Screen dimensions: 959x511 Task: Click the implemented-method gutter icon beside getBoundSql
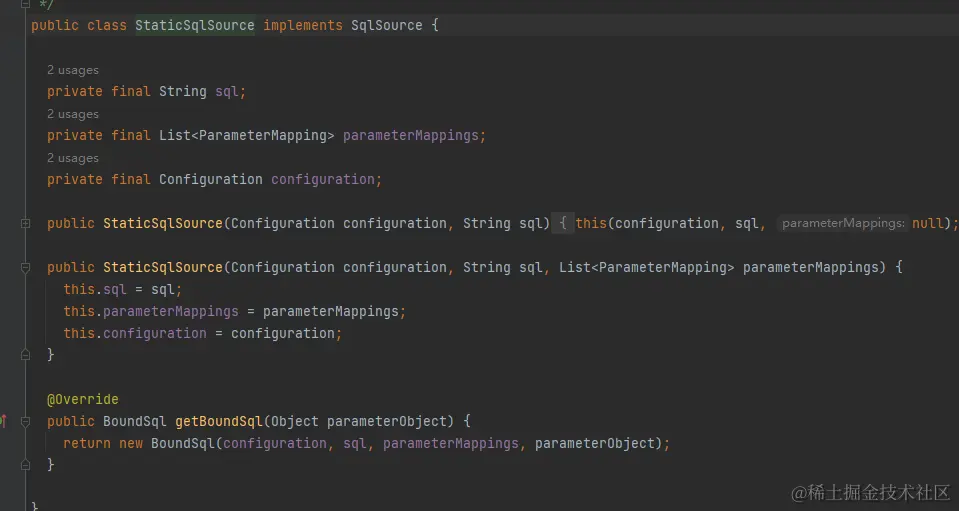click(3, 421)
